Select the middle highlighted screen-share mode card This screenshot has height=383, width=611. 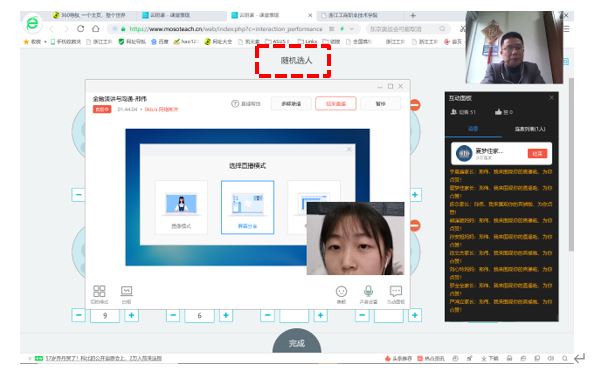pyautogui.click(x=247, y=207)
